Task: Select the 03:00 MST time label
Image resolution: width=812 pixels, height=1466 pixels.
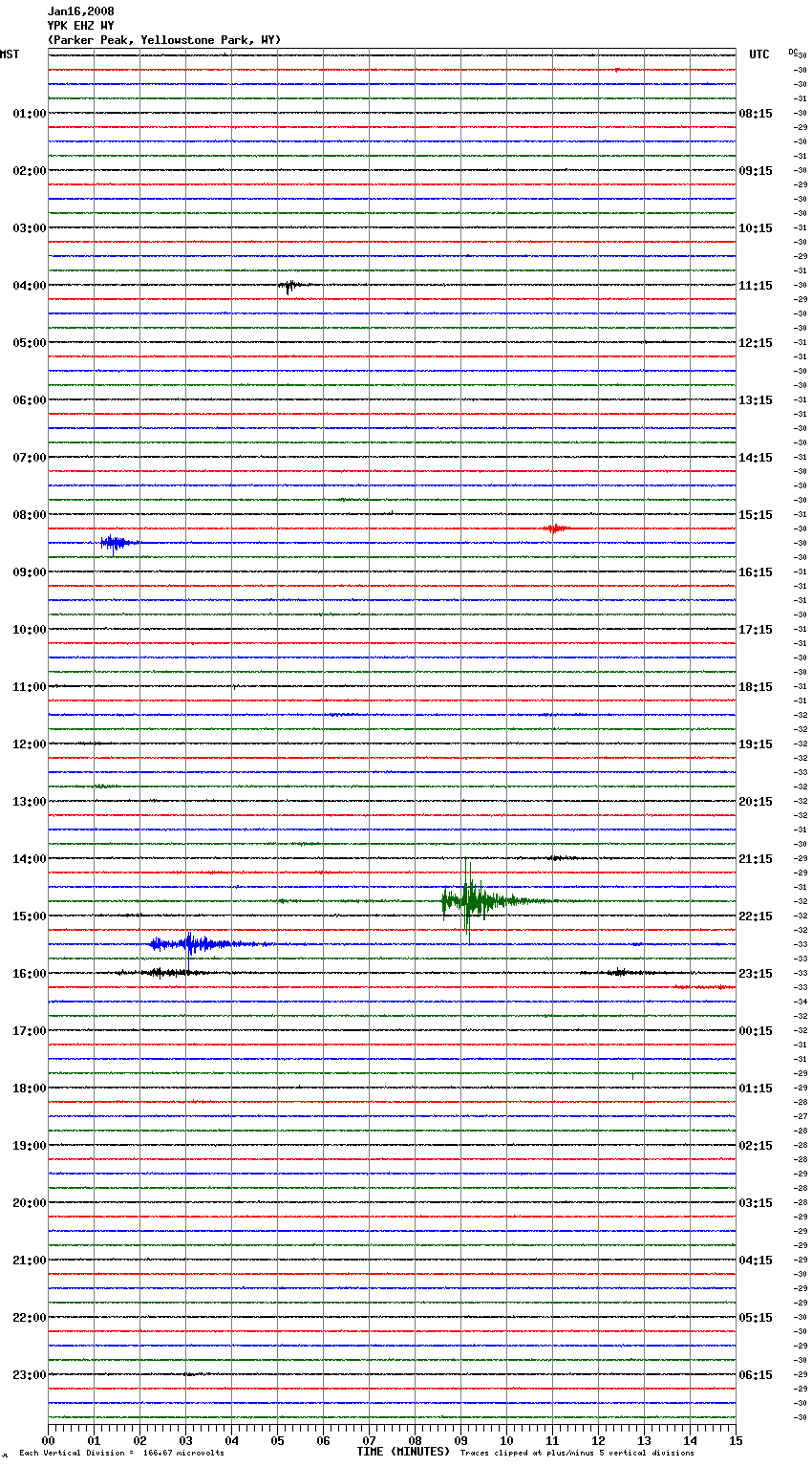Action: 30,228
